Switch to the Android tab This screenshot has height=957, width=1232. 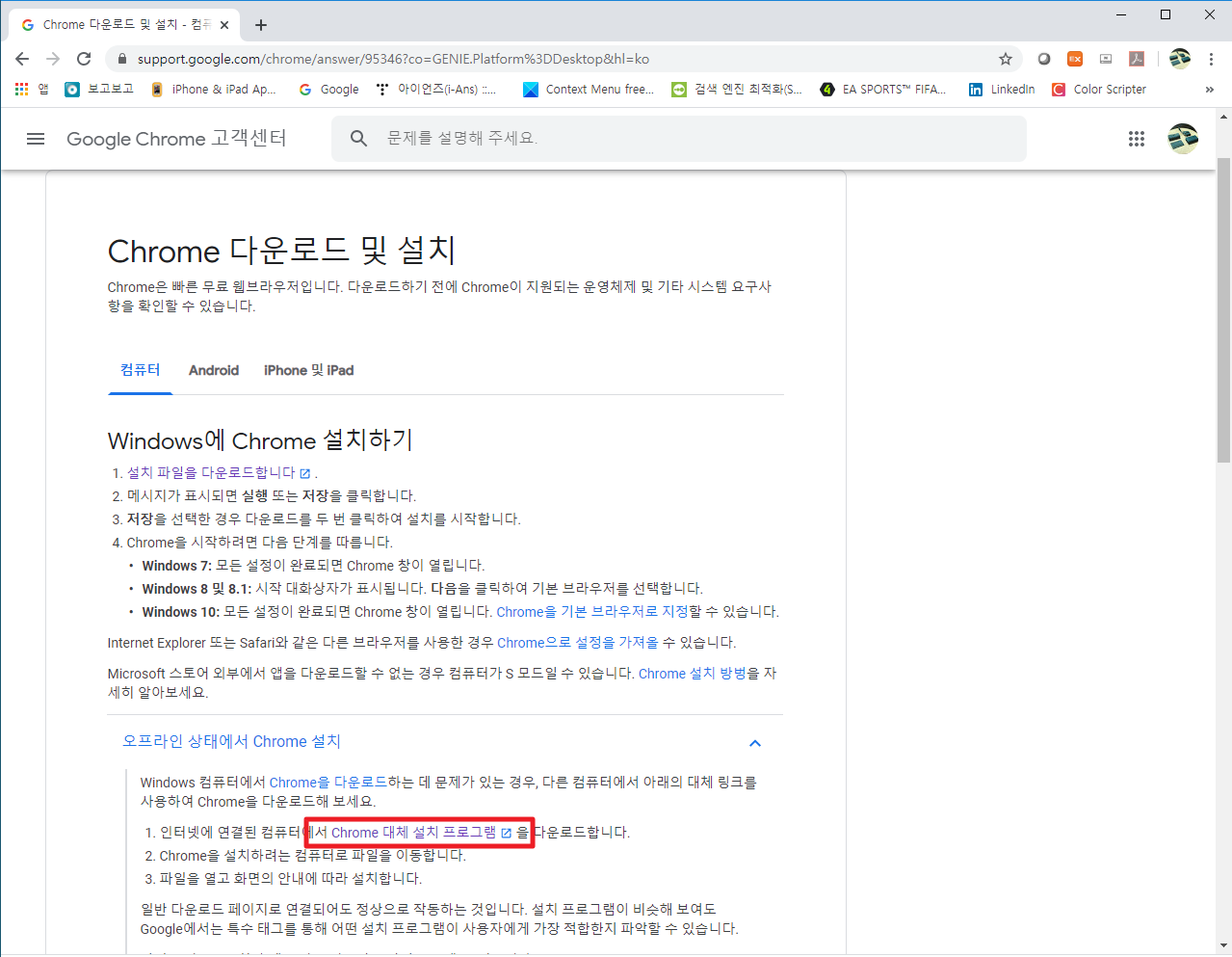point(214,370)
